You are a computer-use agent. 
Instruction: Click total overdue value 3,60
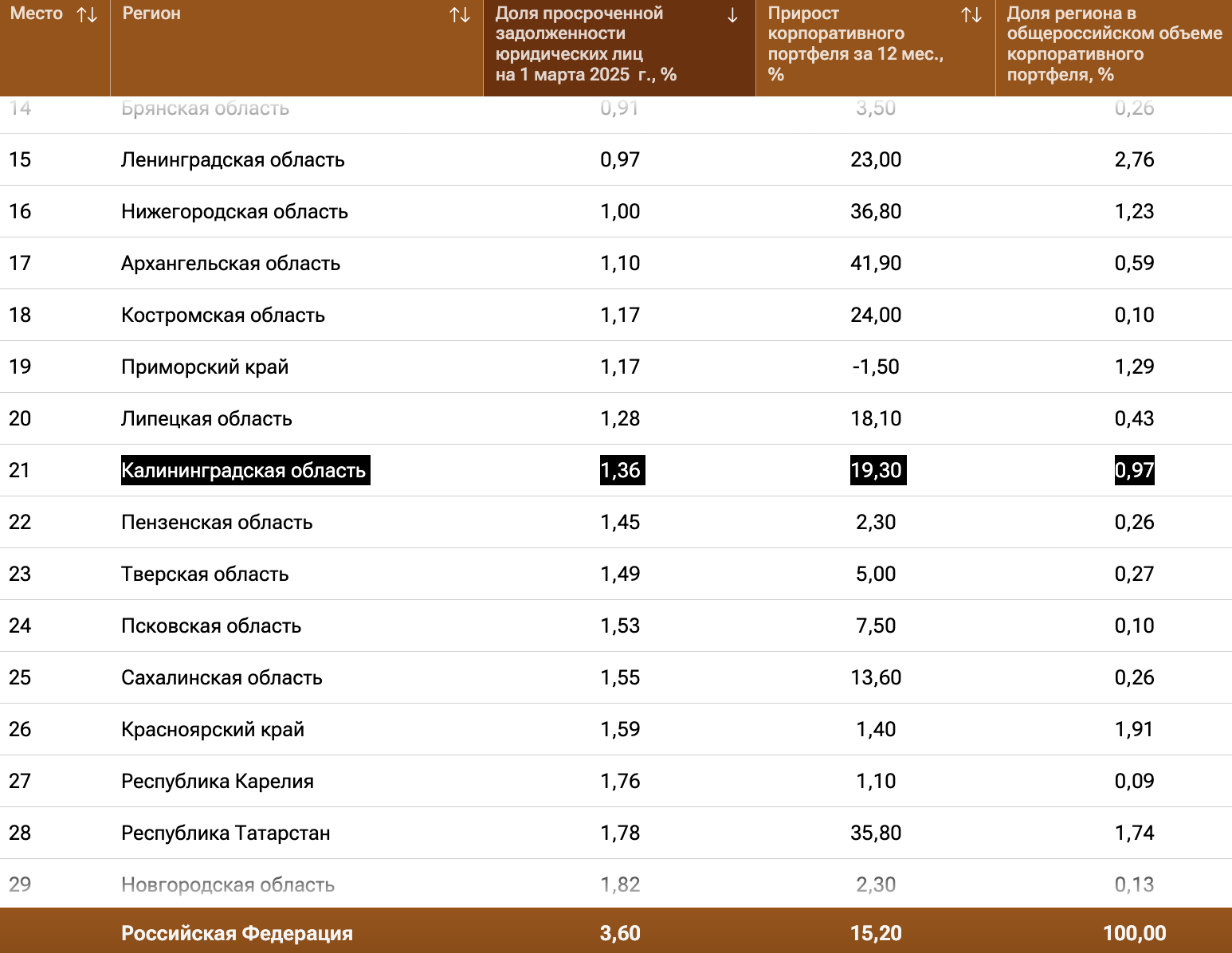pos(620,933)
